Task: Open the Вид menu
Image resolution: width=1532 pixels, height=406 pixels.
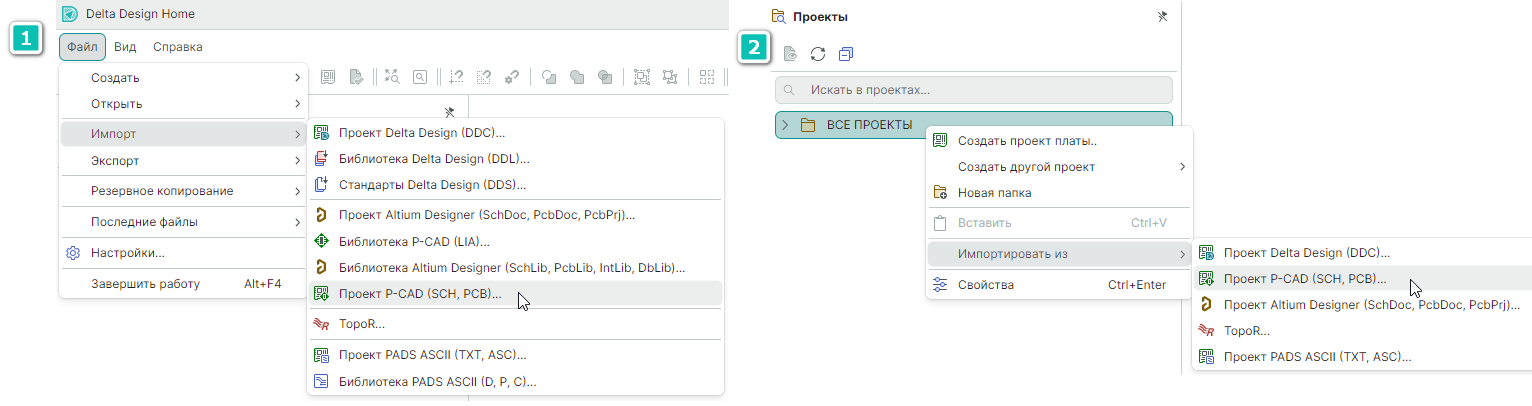Action: pyautogui.click(x=125, y=46)
